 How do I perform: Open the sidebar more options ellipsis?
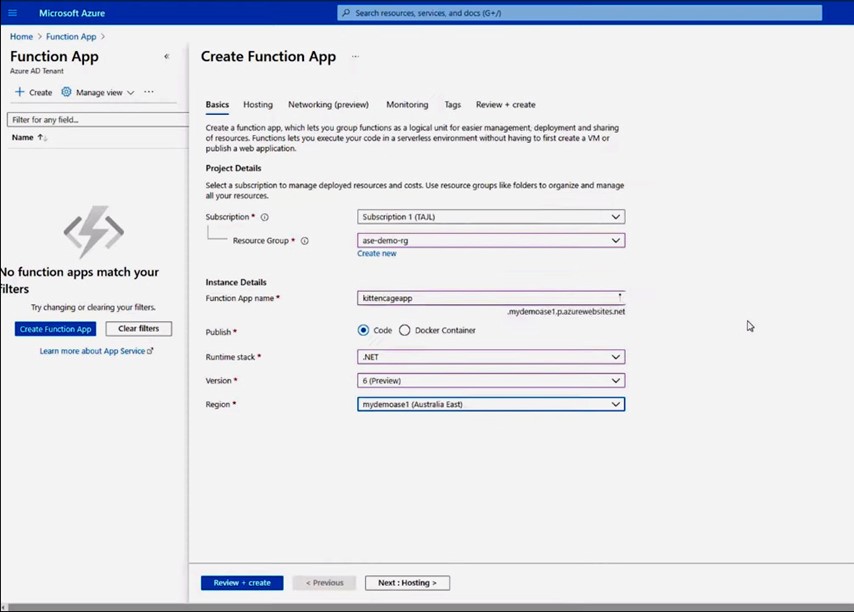click(149, 92)
